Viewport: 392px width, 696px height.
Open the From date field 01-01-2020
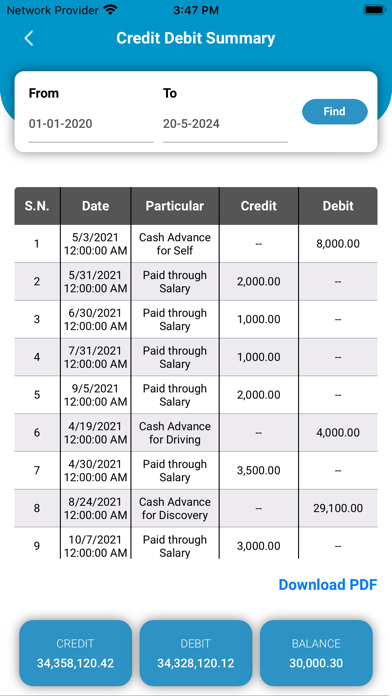[x=91, y=124]
